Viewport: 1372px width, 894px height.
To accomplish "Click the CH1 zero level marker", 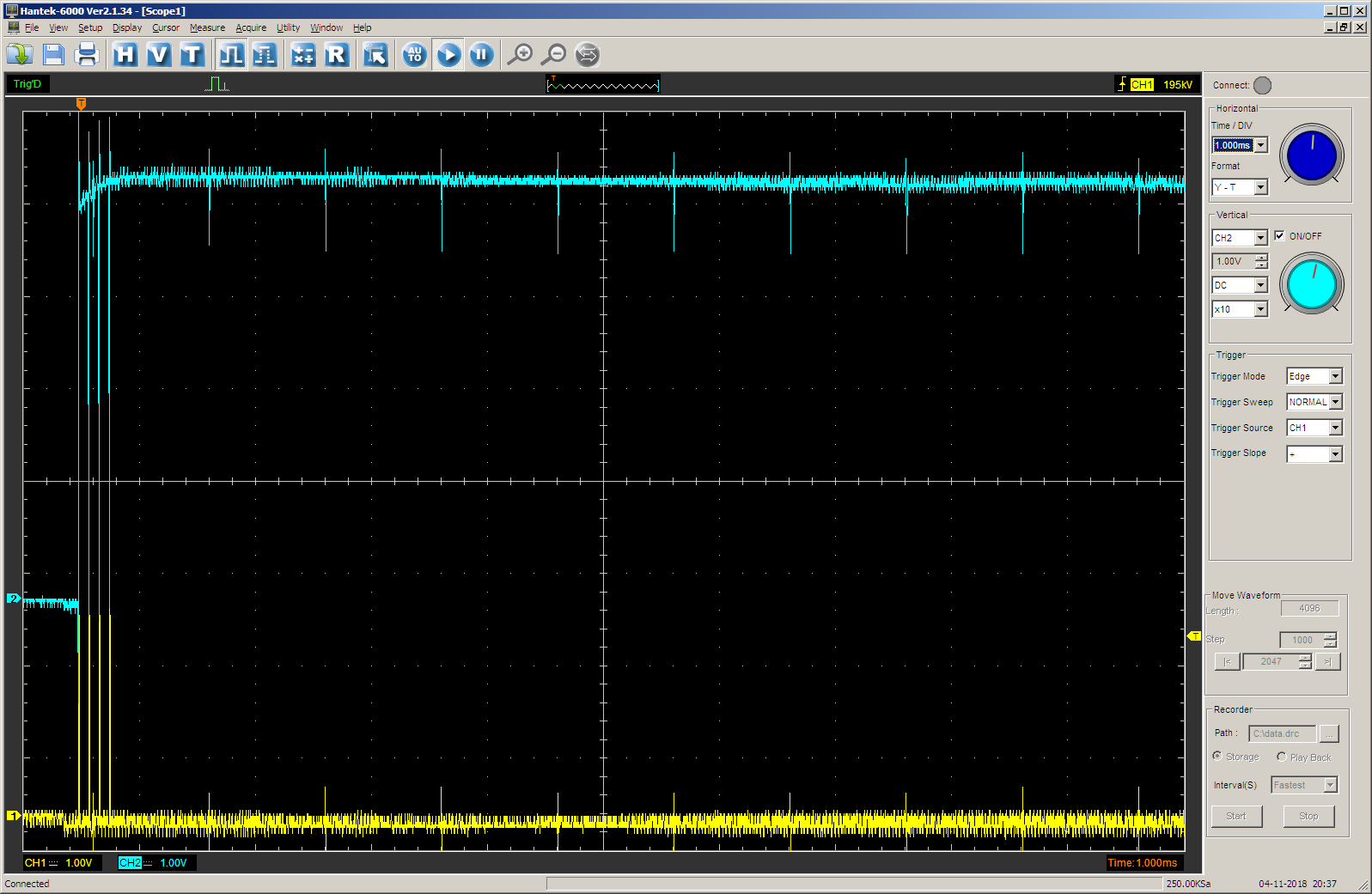I will pyautogui.click(x=13, y=816).
